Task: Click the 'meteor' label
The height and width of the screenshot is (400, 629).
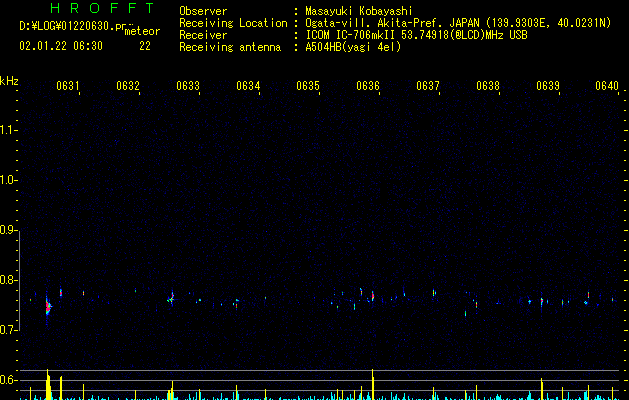Action: point(142,31)
